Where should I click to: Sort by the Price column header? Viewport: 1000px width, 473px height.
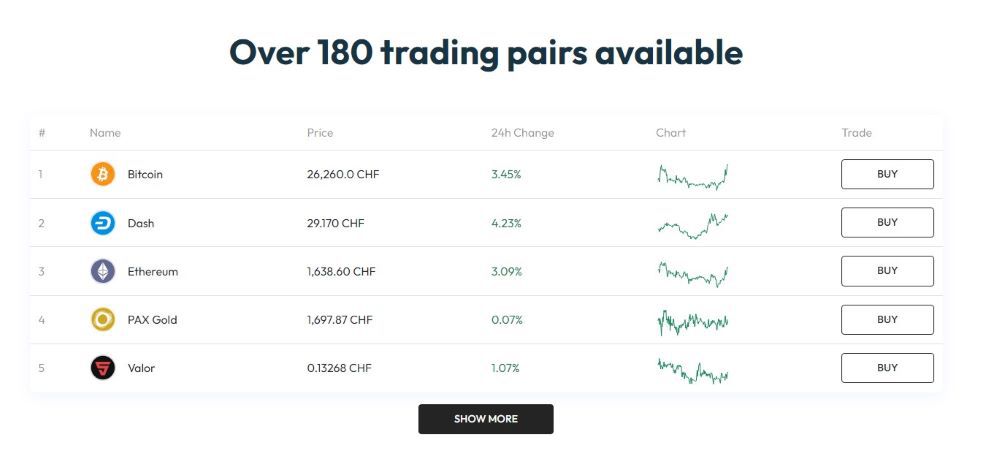[x=320, y=133]
